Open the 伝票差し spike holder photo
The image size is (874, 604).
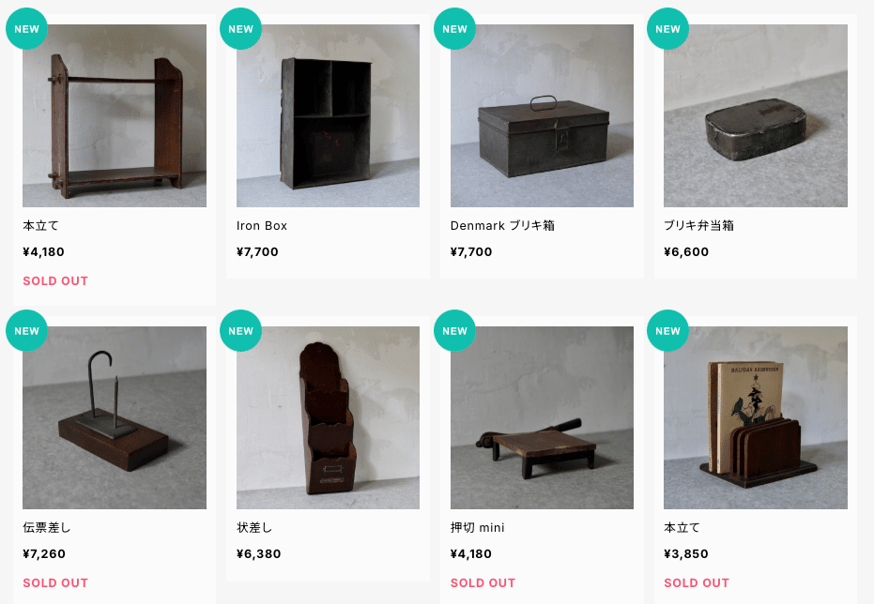point(114,417)
